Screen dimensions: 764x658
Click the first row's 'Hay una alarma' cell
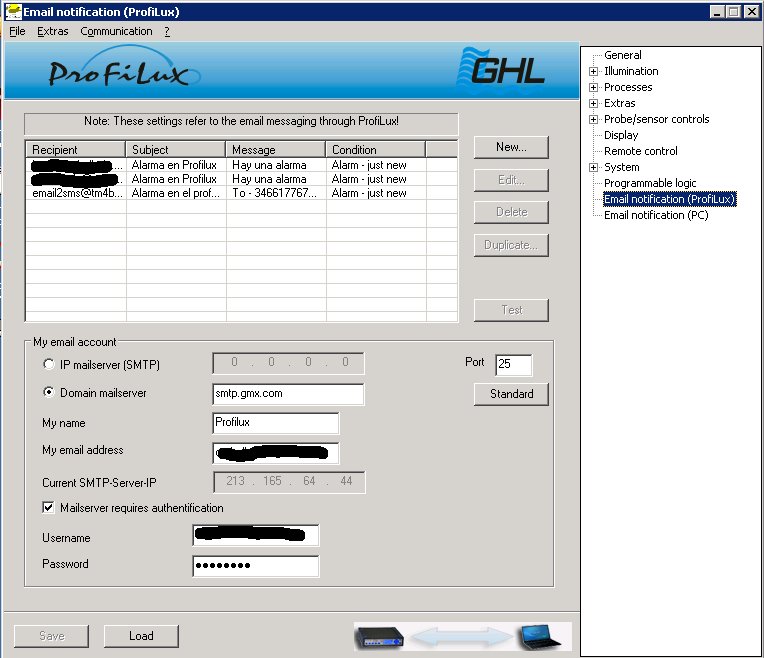click(276, 165)
